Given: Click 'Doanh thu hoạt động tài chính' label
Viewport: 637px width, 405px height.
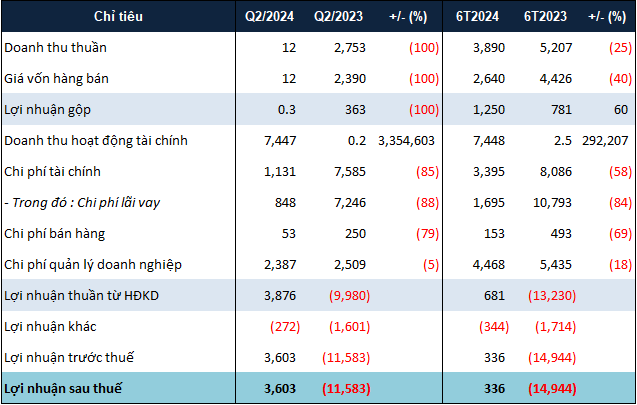Looking at the screenshot, I should click(96, 141).
